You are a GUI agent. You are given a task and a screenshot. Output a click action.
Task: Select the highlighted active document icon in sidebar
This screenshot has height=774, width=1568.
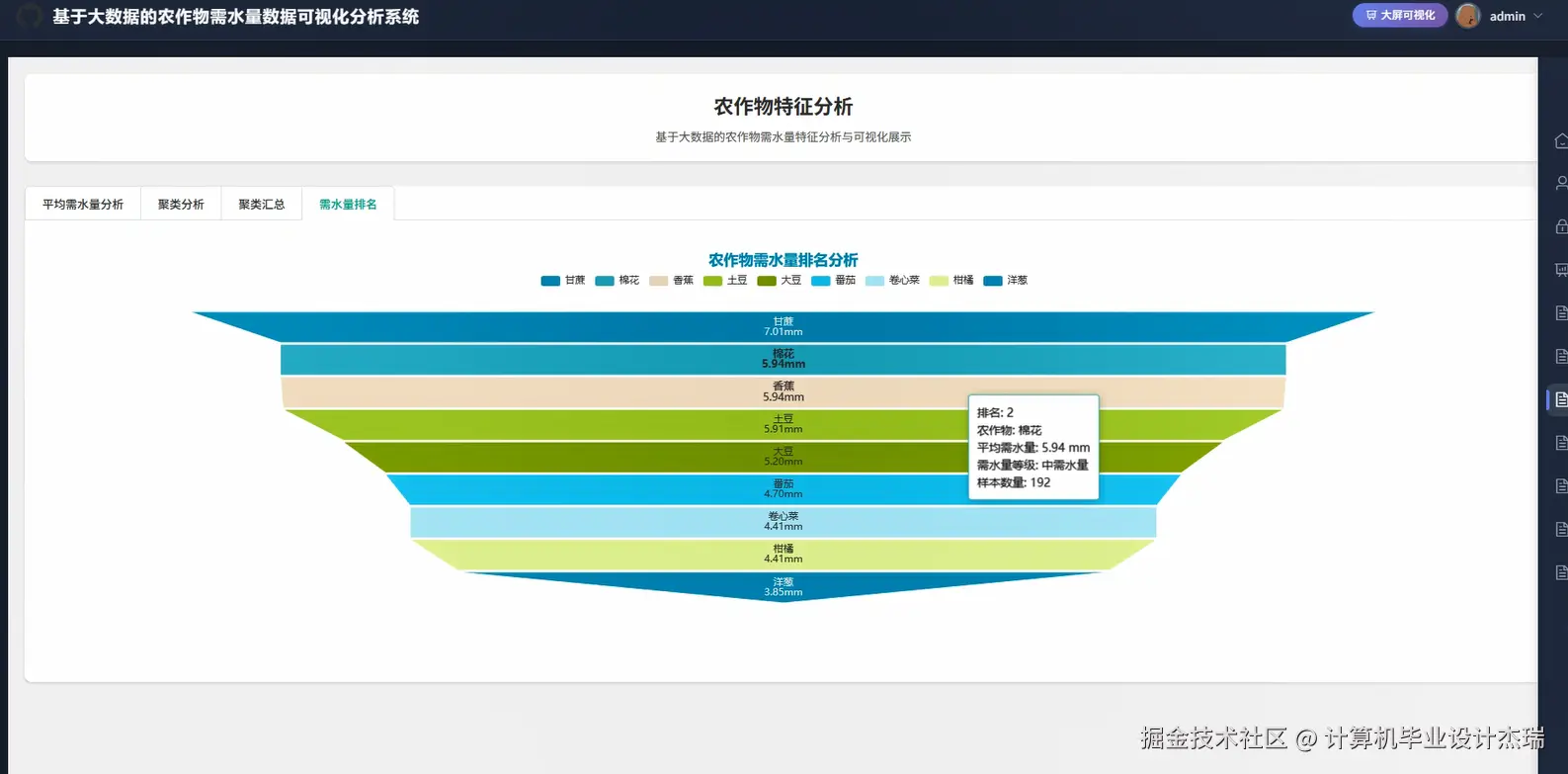click(1560, 399)
